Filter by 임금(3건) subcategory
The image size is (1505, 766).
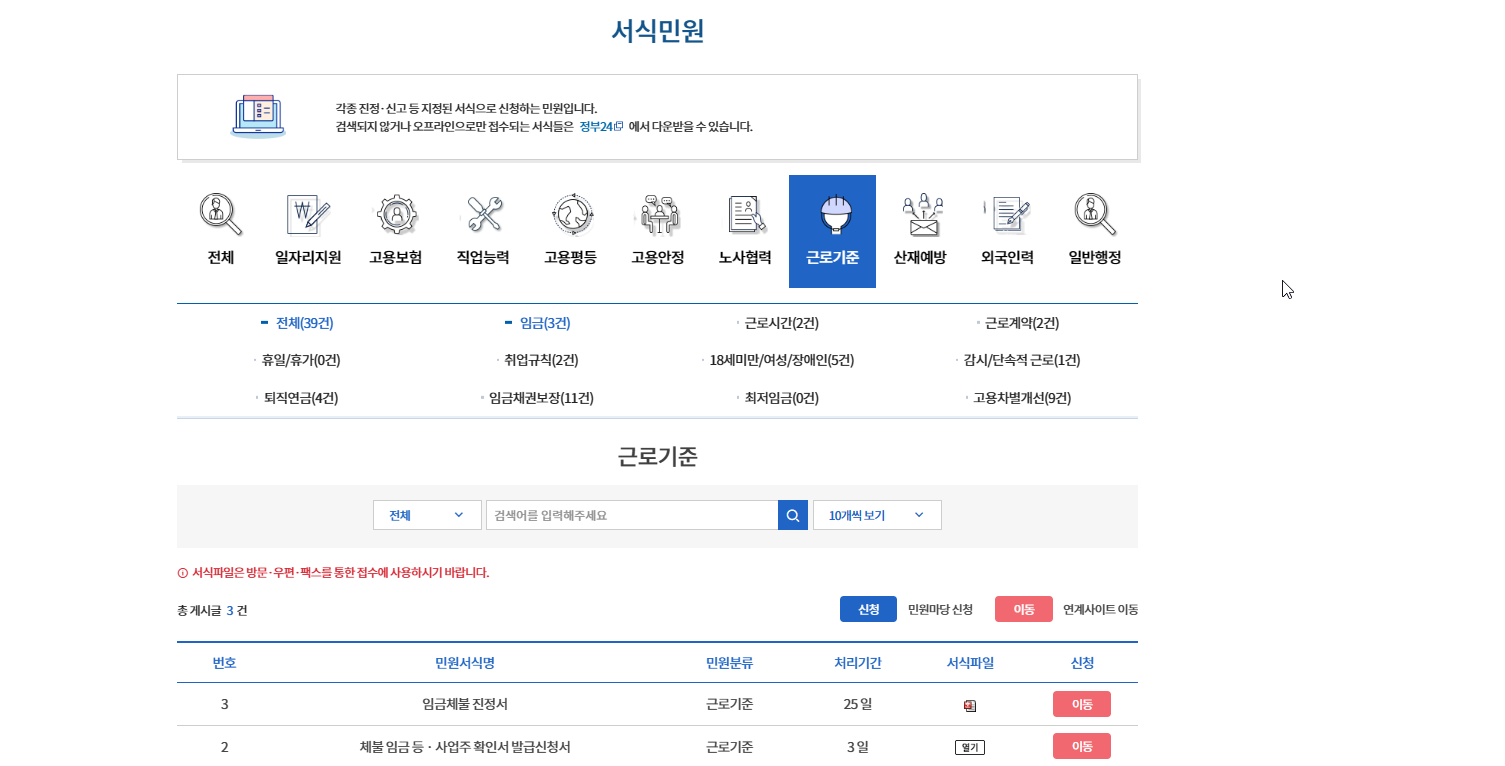pyautogui.click(x=545, y=323)
